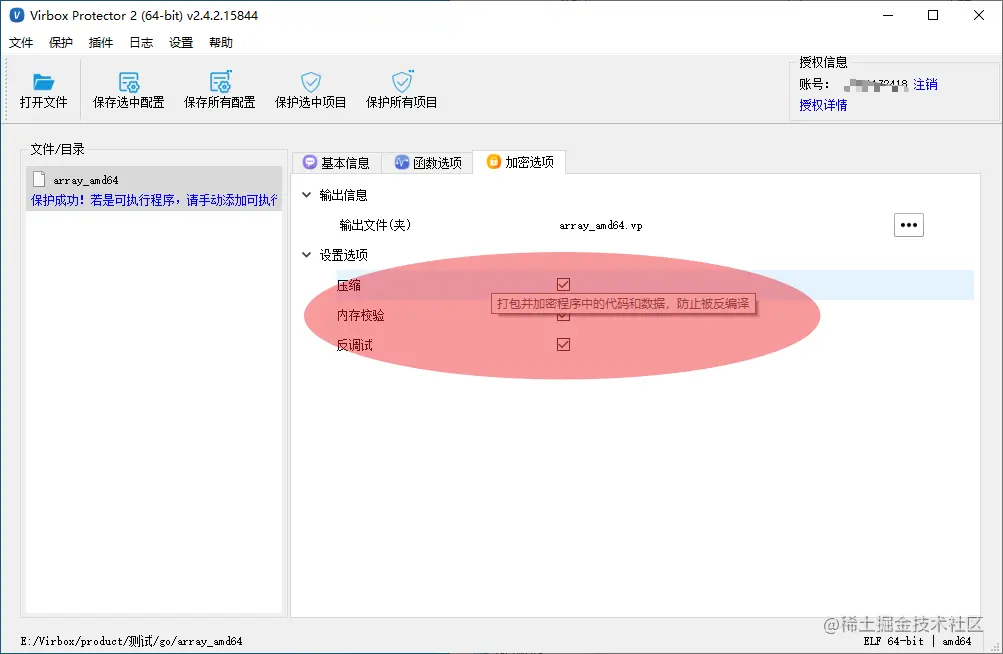Click the 内存校验 option label
The height and width of the screenshot is (654, 1003).
[x=361, y=315]
